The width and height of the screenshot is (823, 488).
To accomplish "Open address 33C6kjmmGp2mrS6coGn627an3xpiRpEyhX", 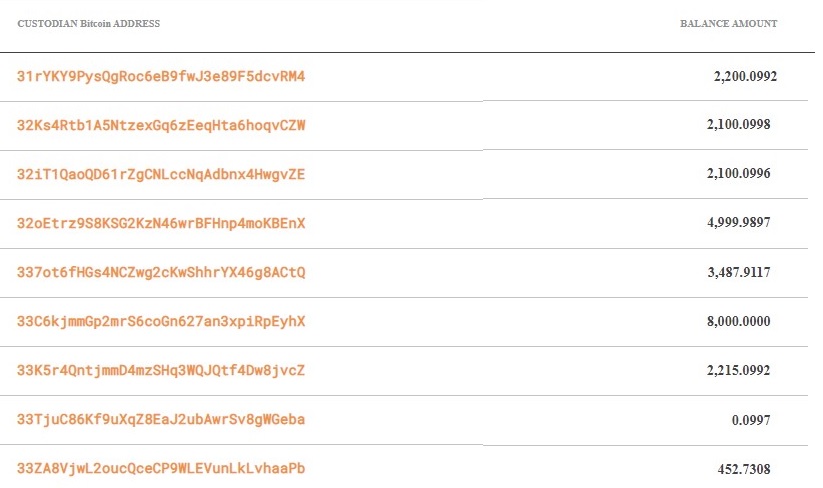I will [161, 321].
